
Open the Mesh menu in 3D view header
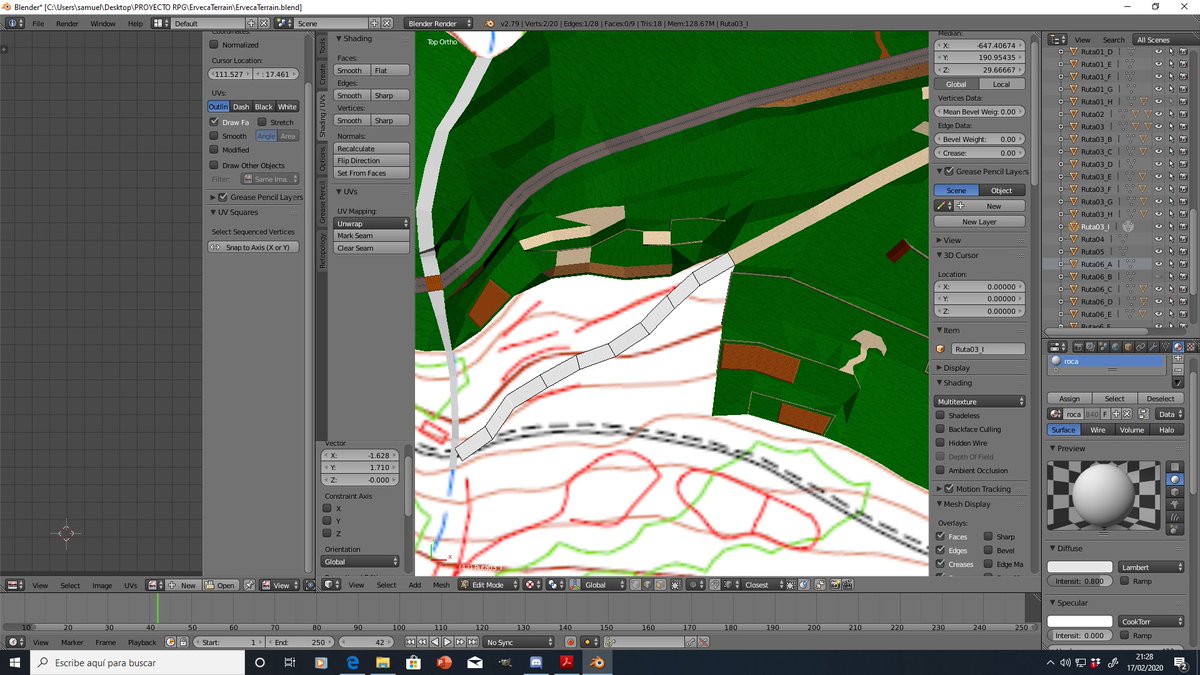click(441, 585)
